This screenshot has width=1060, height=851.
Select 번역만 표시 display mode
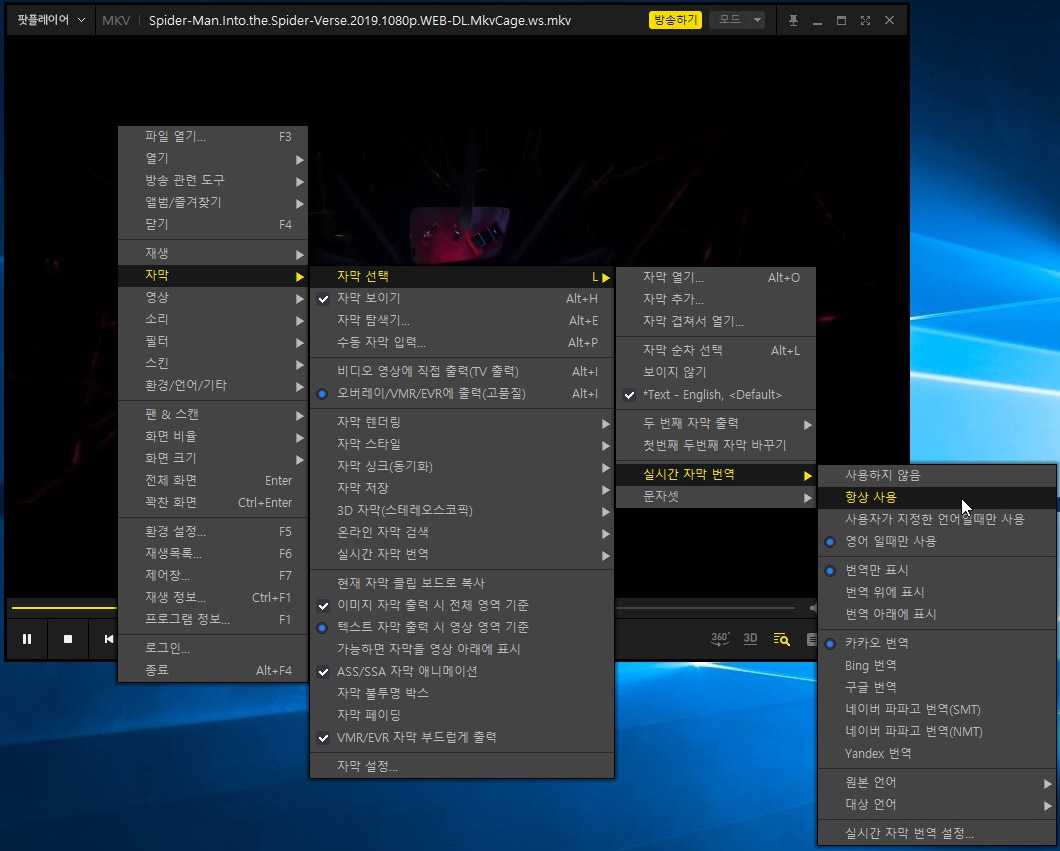pyautogui.click(x=937, y=570)
